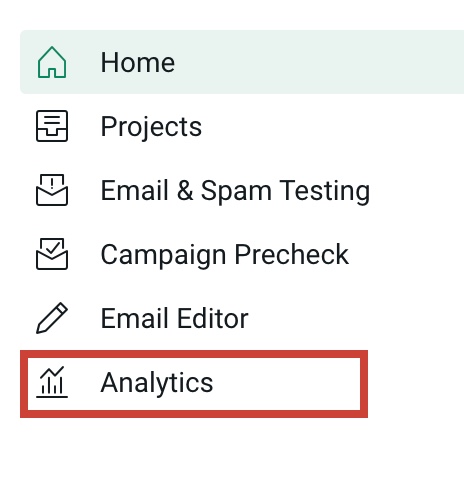Click inside the red-outlined Analytics box

pyautogui.click(x=194, y=384)
